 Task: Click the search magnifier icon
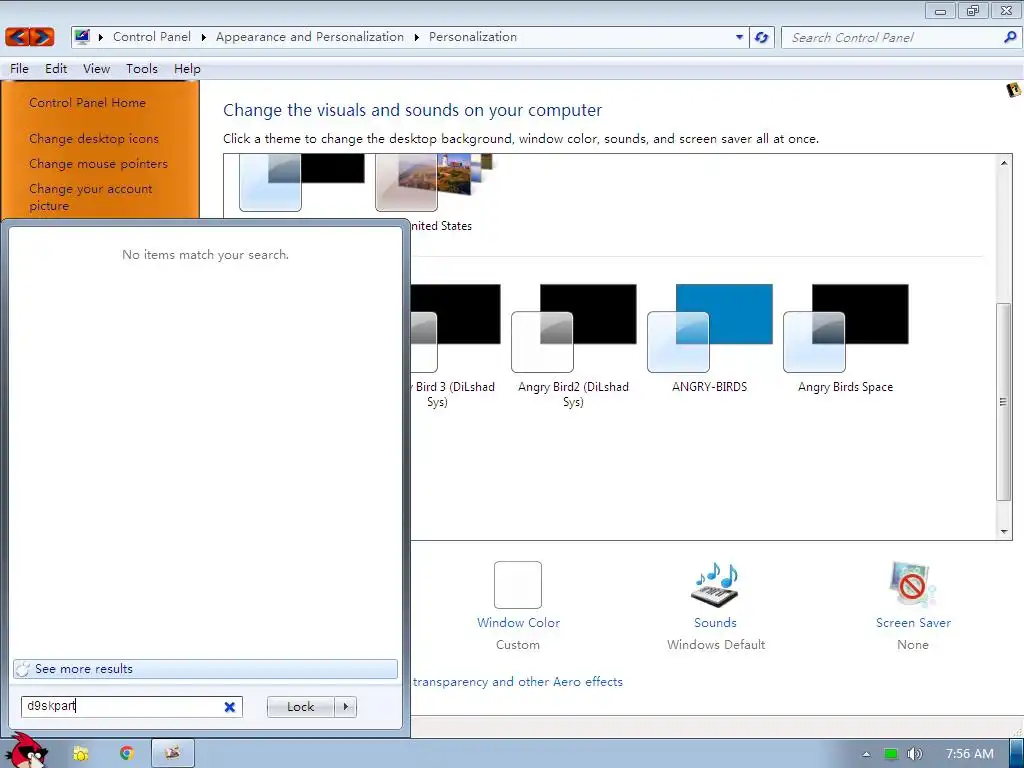(1010, 37)
